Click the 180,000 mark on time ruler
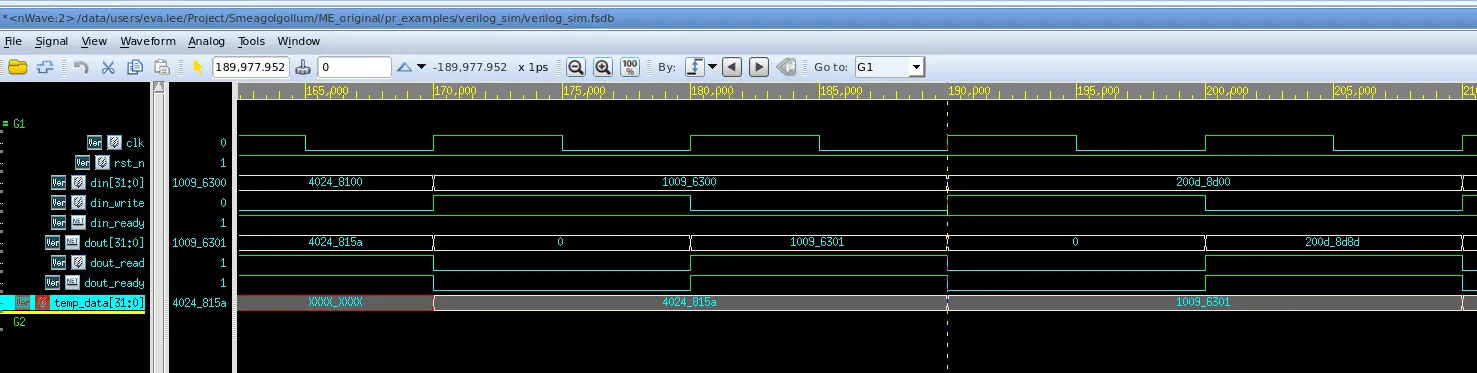 (713, 91)
